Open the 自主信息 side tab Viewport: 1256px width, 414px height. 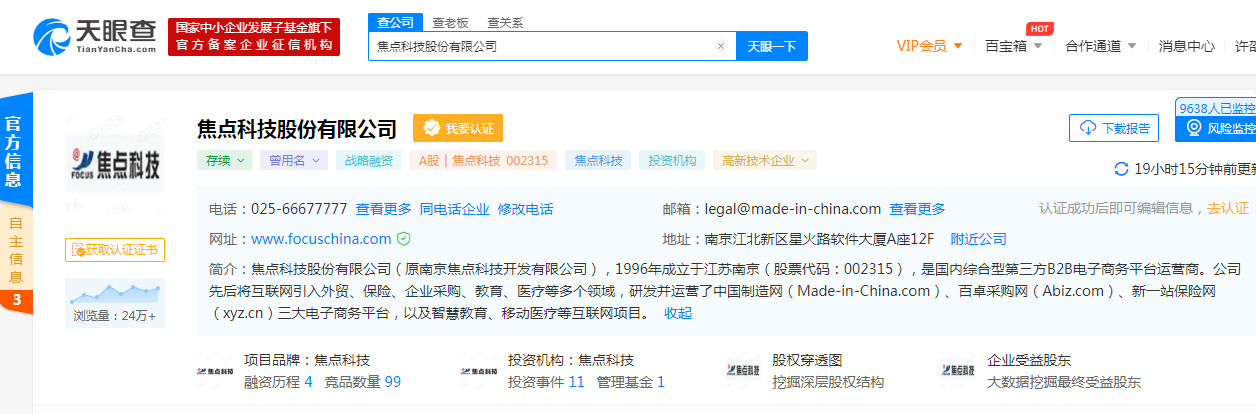point(15,249)
